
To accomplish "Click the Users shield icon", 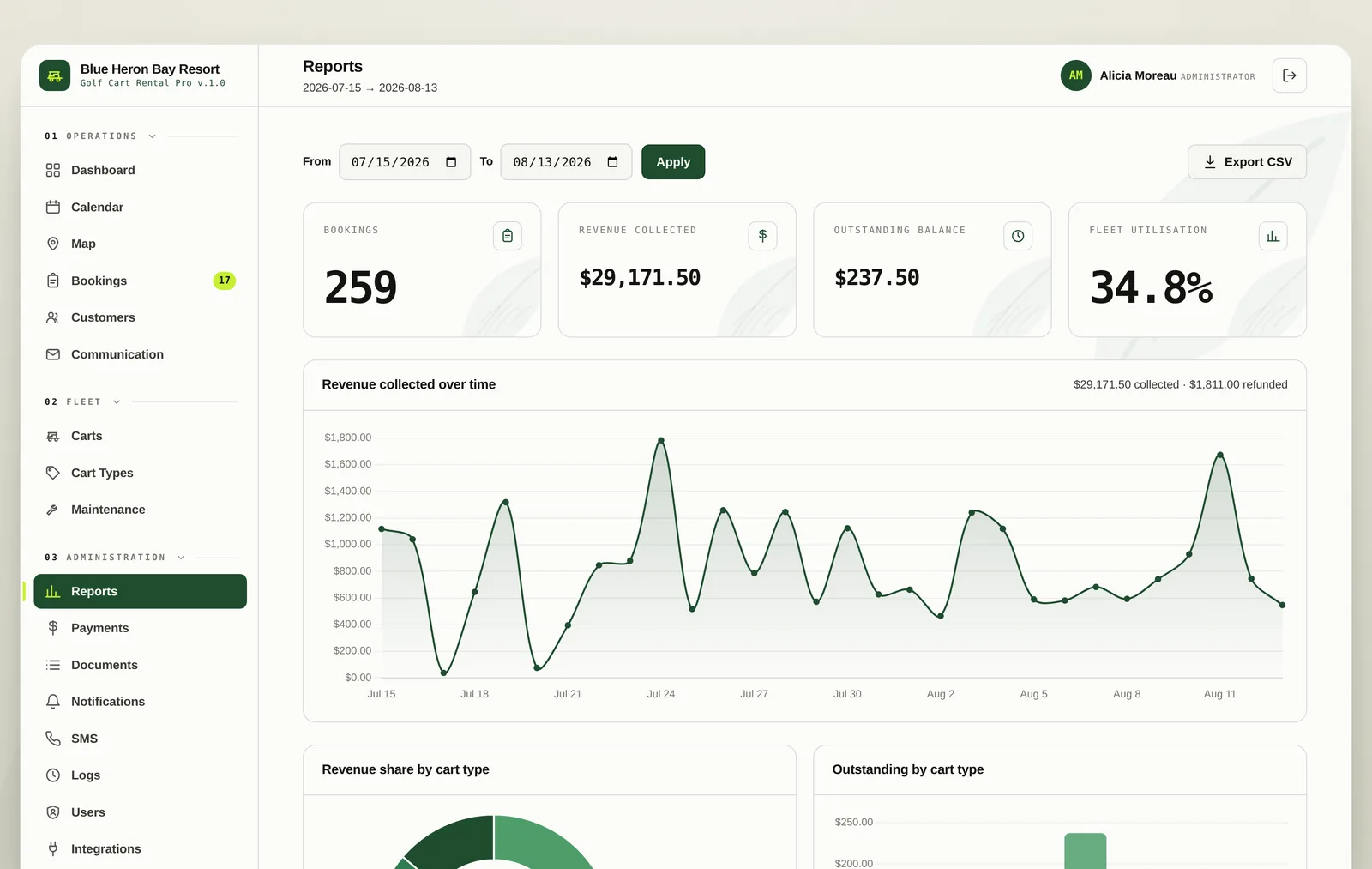I will 53,812.
